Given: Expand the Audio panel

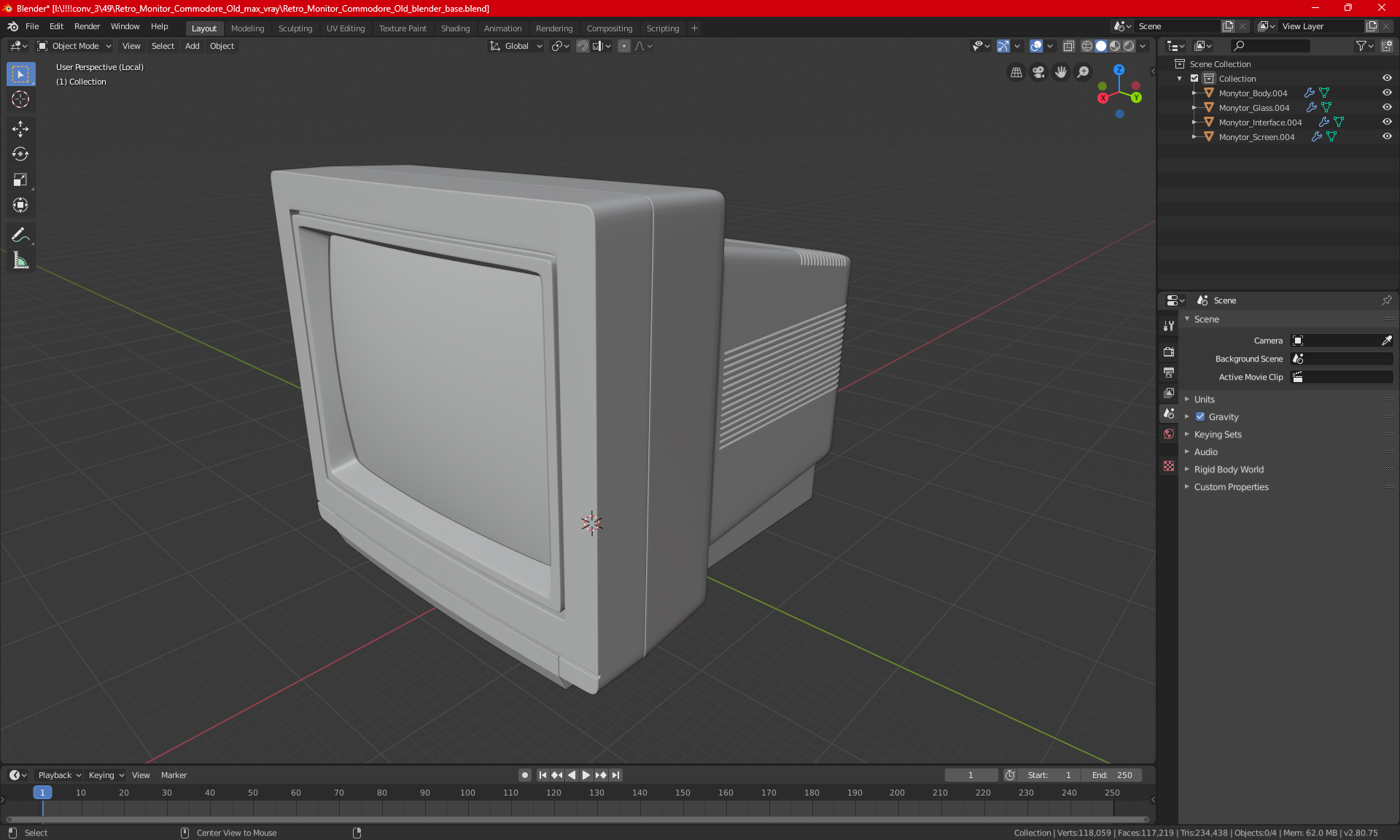Looking at the screenshot, I should click(1206, 452).
